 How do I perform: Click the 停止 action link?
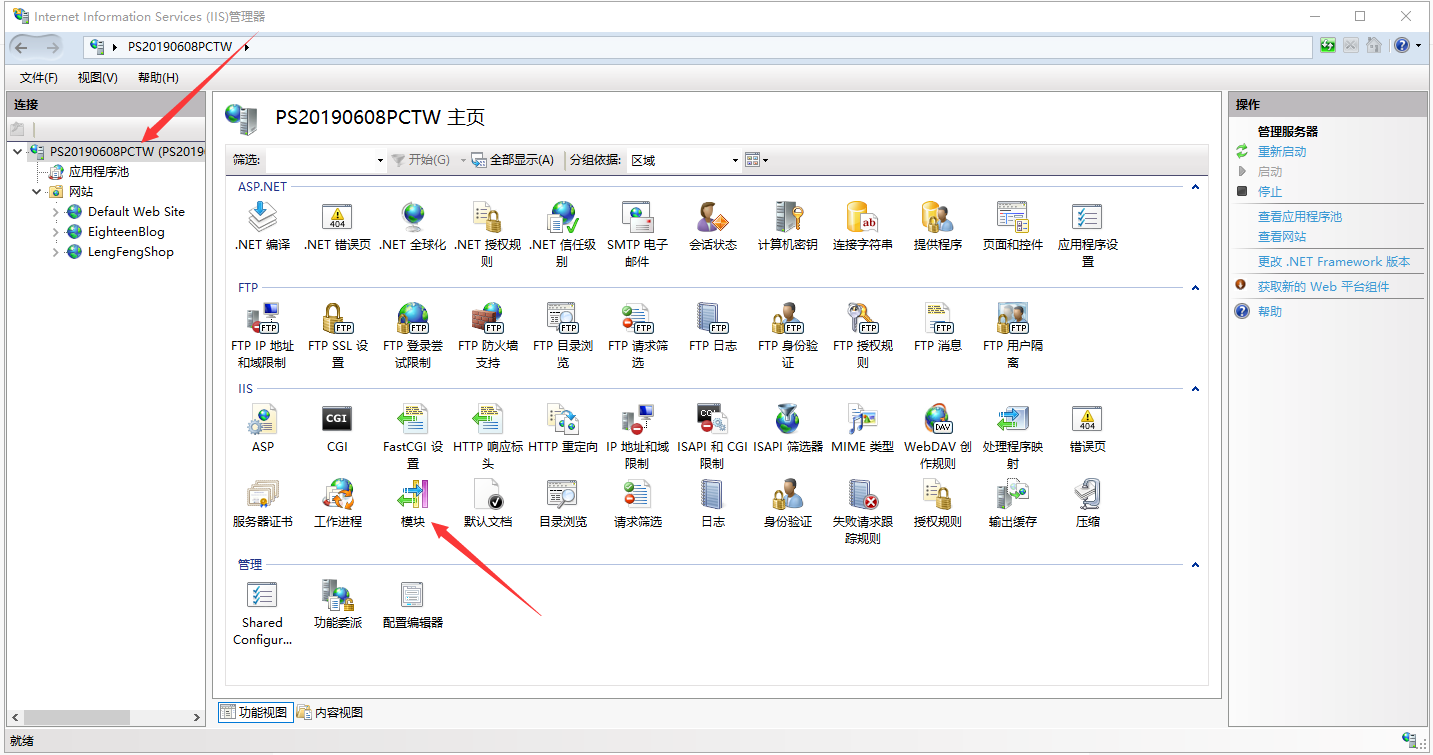click(x=1270, y=192)
